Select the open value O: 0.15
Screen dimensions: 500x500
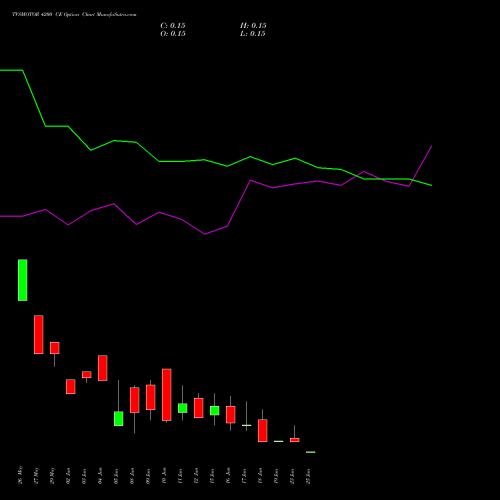[x=173, y=34]
